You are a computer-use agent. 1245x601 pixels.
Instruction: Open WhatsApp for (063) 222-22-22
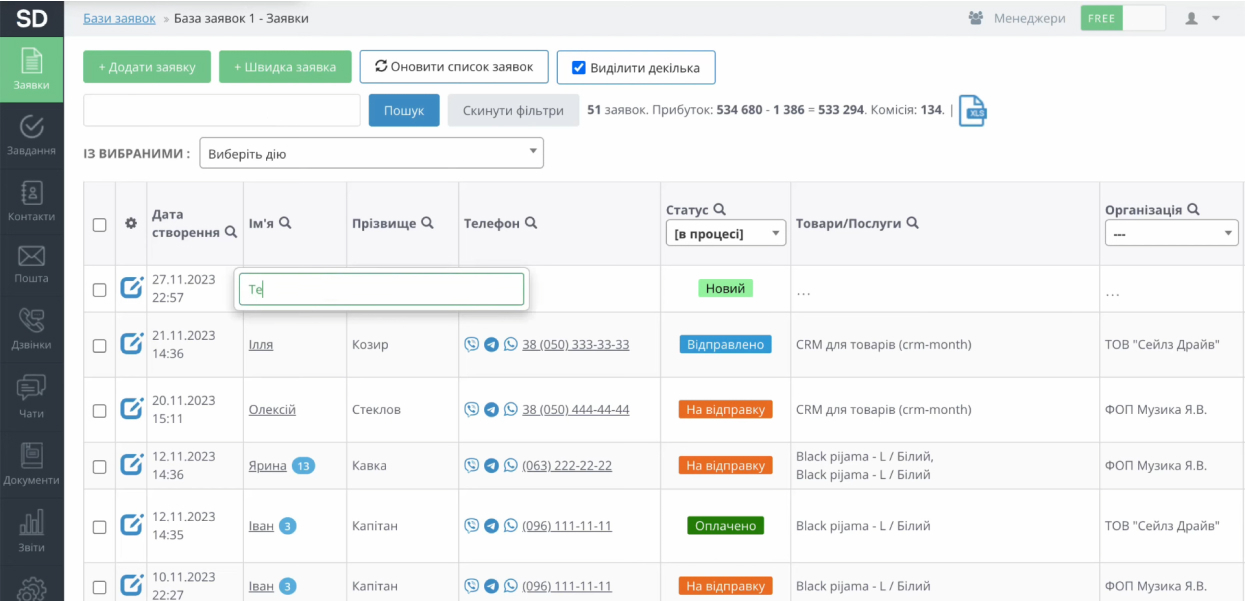point(510,465)
